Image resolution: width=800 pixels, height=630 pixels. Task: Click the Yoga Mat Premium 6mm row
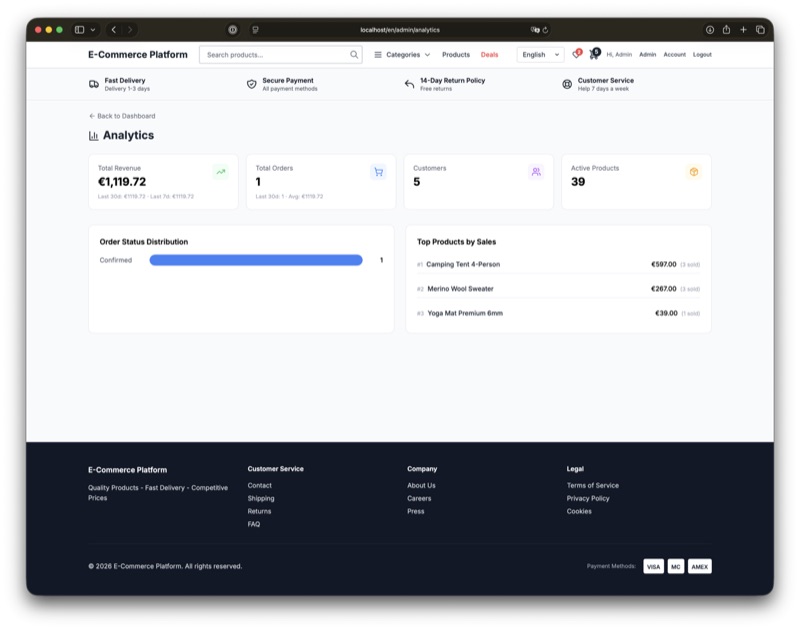(558, 313)
